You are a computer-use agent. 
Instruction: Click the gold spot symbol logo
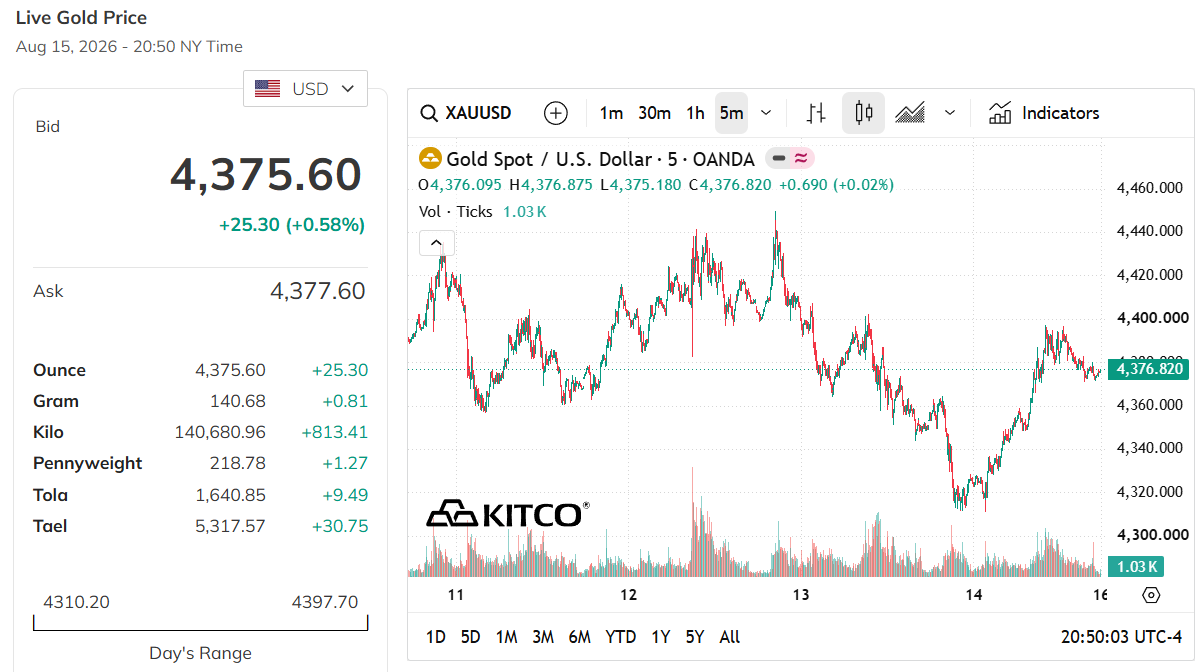pyautogui.click(x=430, y=158)
